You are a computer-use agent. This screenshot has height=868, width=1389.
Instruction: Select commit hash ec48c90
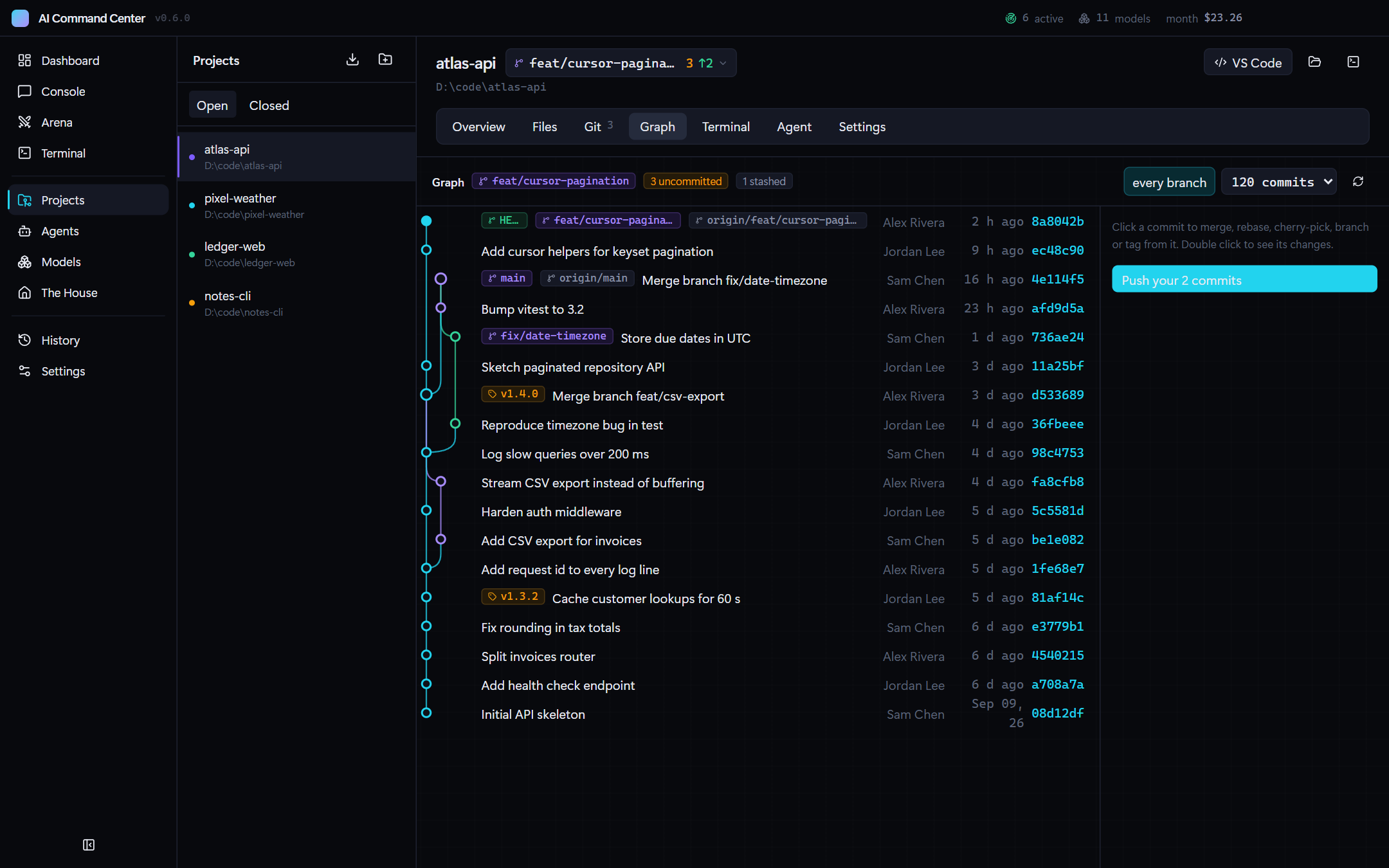[x=1057, y=250]
